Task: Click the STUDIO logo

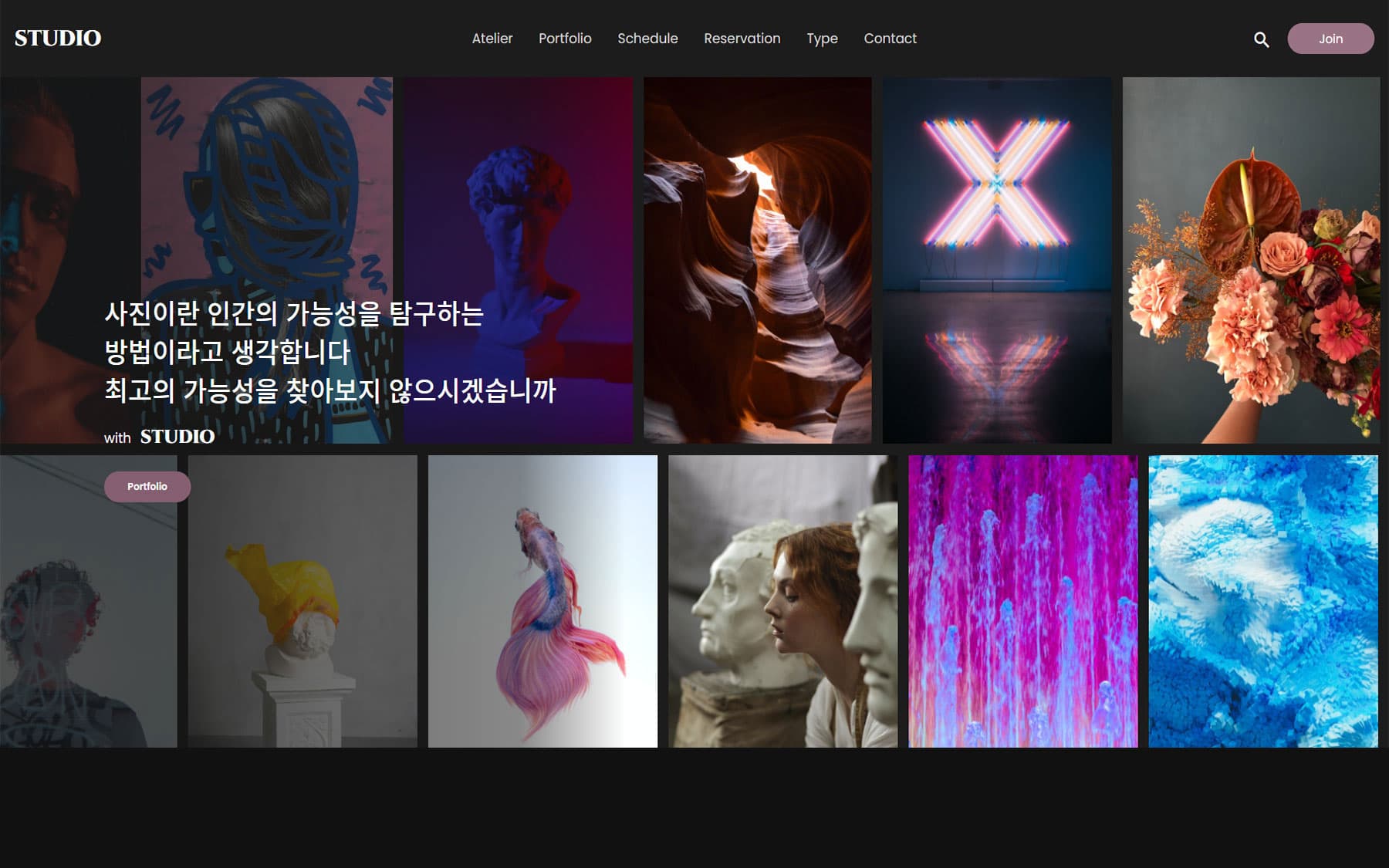Action: click(58, 37)
